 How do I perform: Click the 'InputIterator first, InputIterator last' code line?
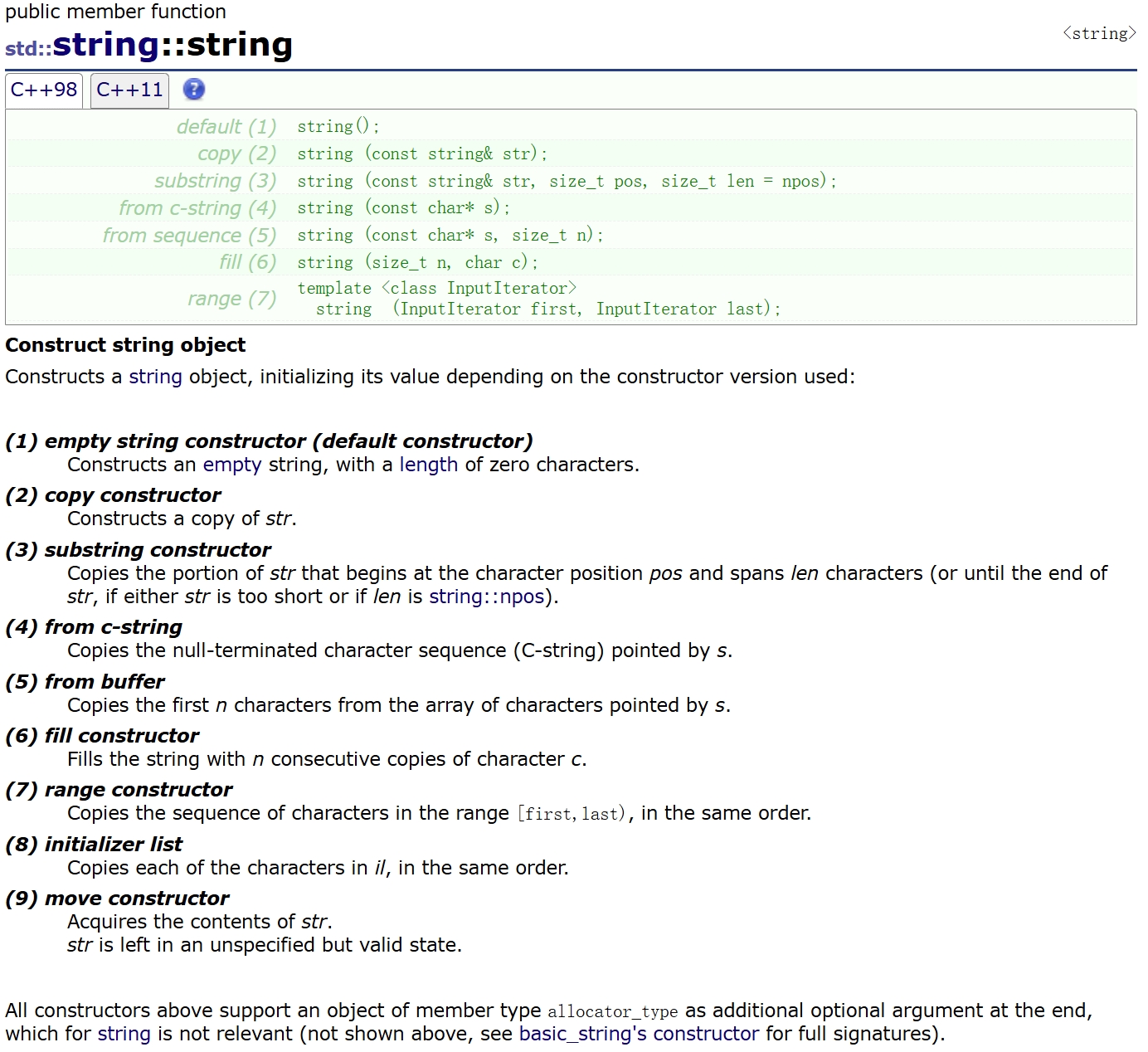coord(548,309)
